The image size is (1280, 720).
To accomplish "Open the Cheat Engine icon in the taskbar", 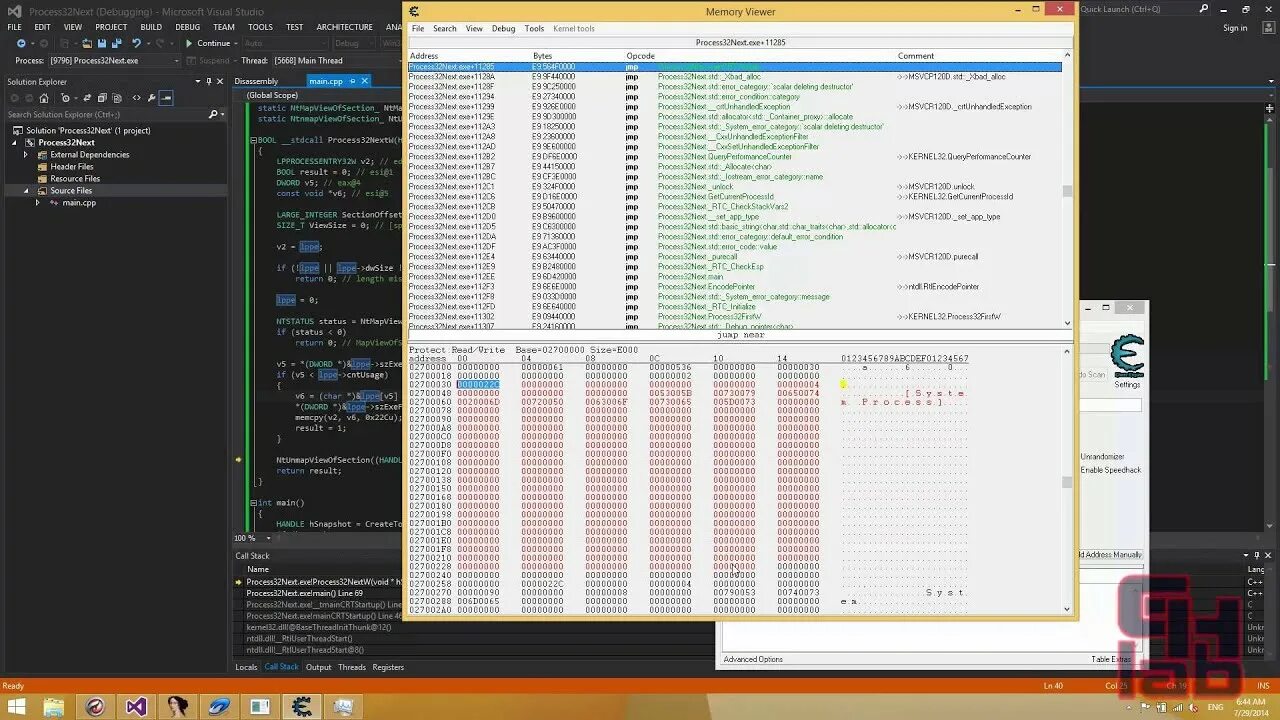I will pos(301,707).
